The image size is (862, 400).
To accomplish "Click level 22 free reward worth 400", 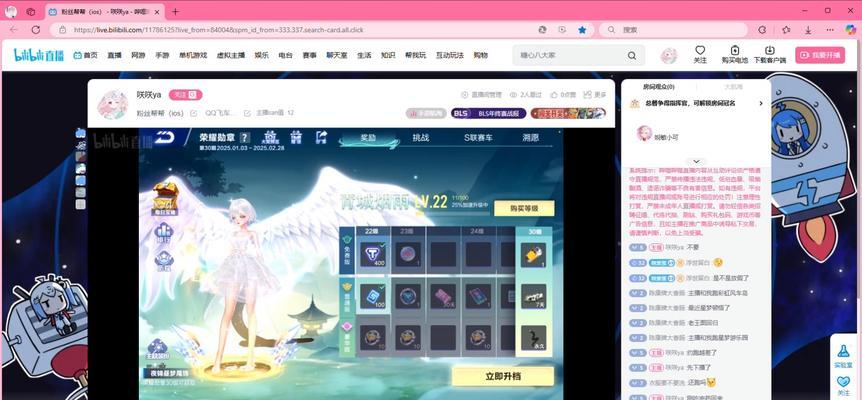I will click(373, 255).
